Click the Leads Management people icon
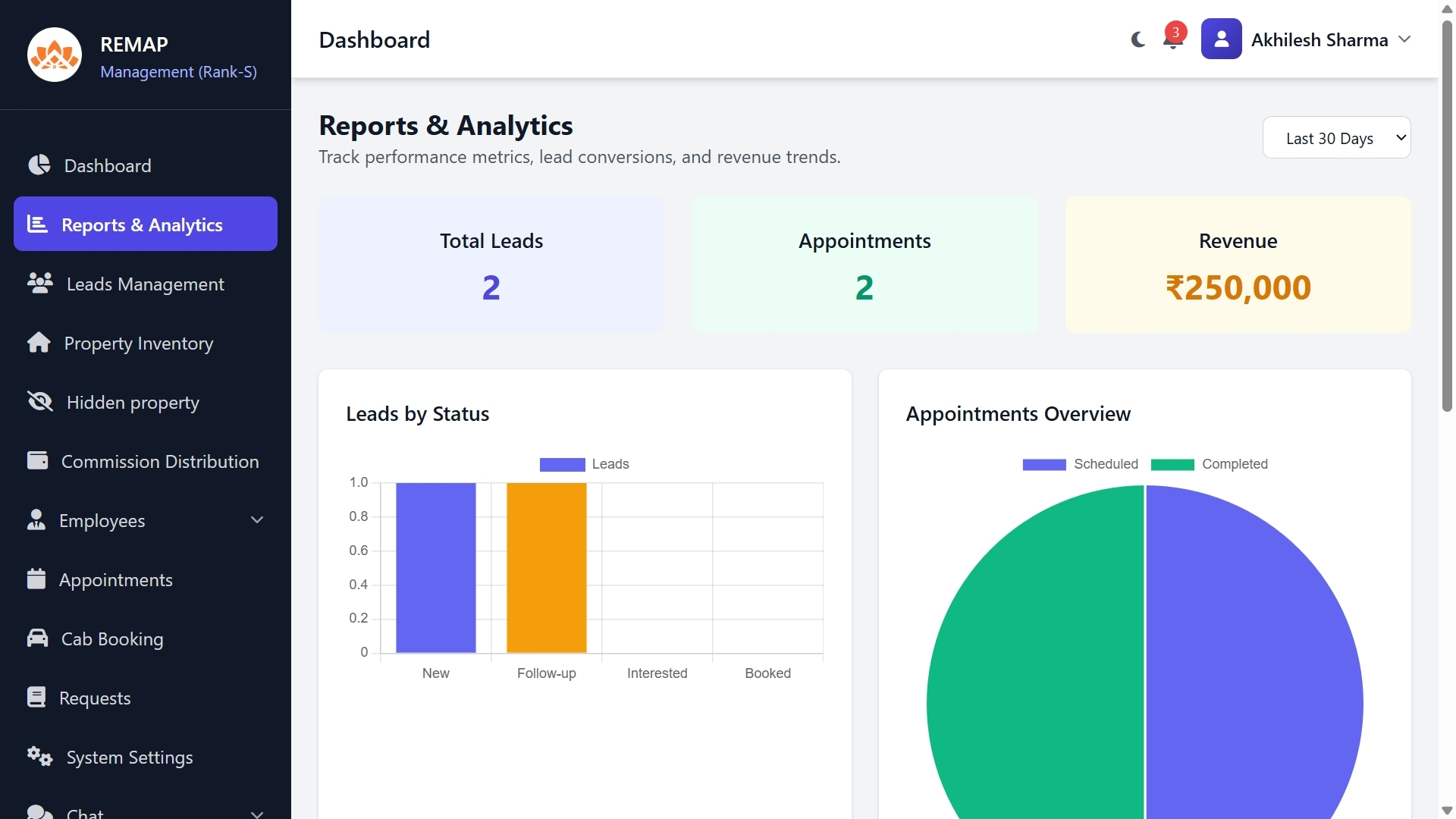This screenshot has width=1456, height=819. tap(39, 283)
